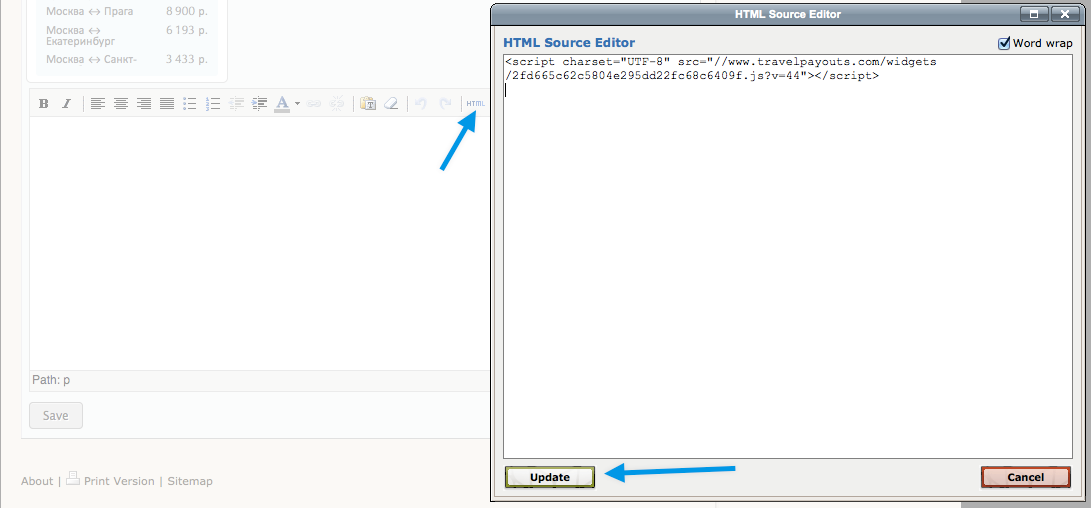Insert a bulleted list
Image resolution: width=1091 pixels, height=508 pixels.
point(190,104)
